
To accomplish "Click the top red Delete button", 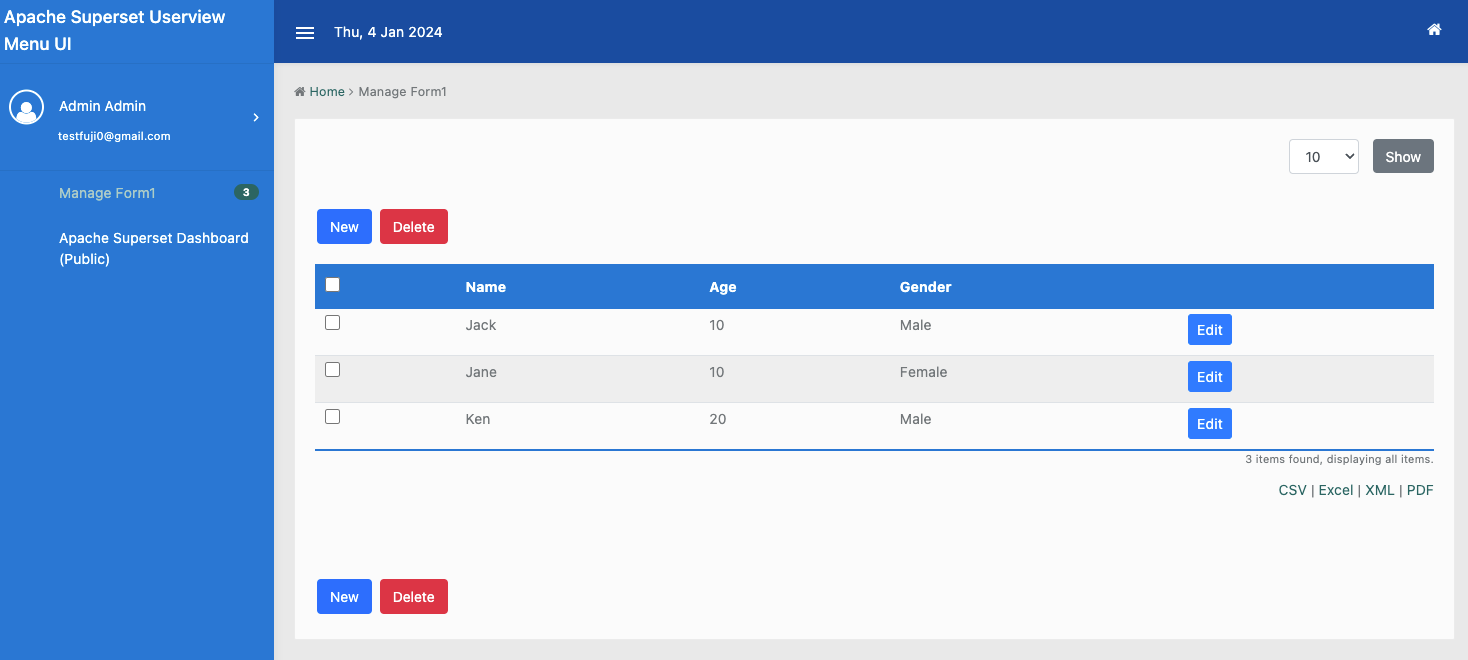I will [413, 227].
